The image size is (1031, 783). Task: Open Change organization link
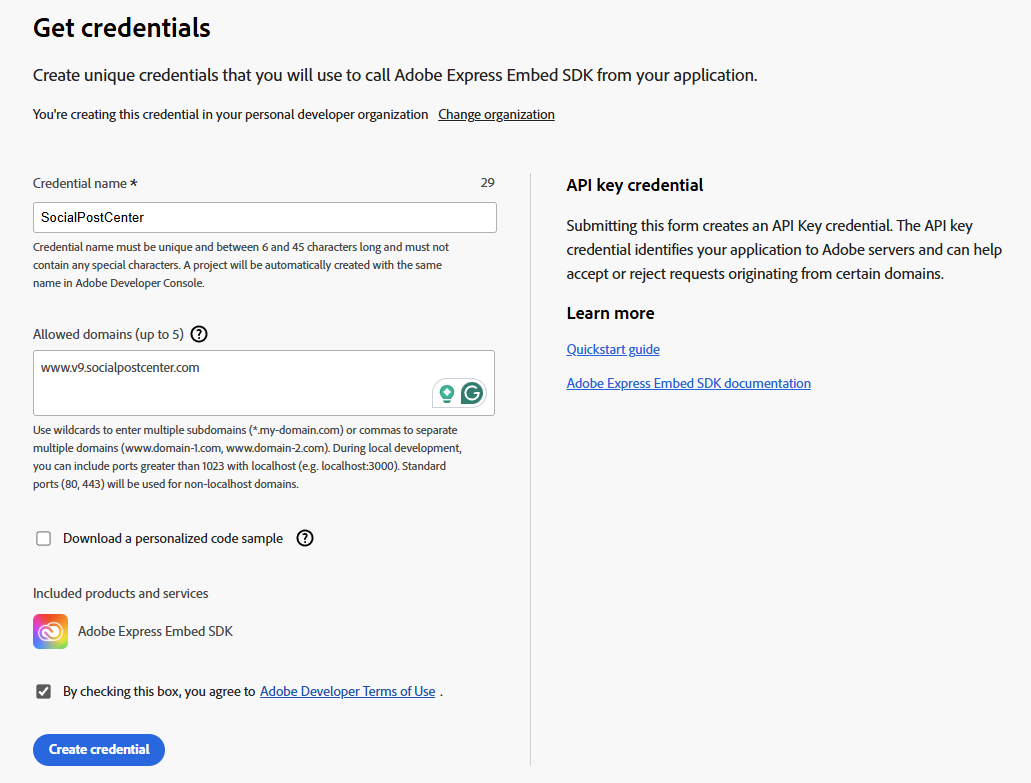tap(496, 114)
